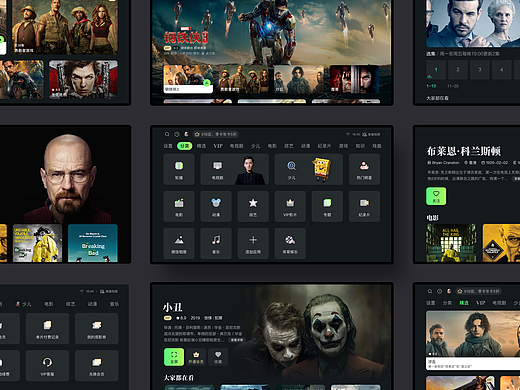Click the 添加应用 plus tile
The height and width of the screenshot is (390, 520).
(253, 243)
